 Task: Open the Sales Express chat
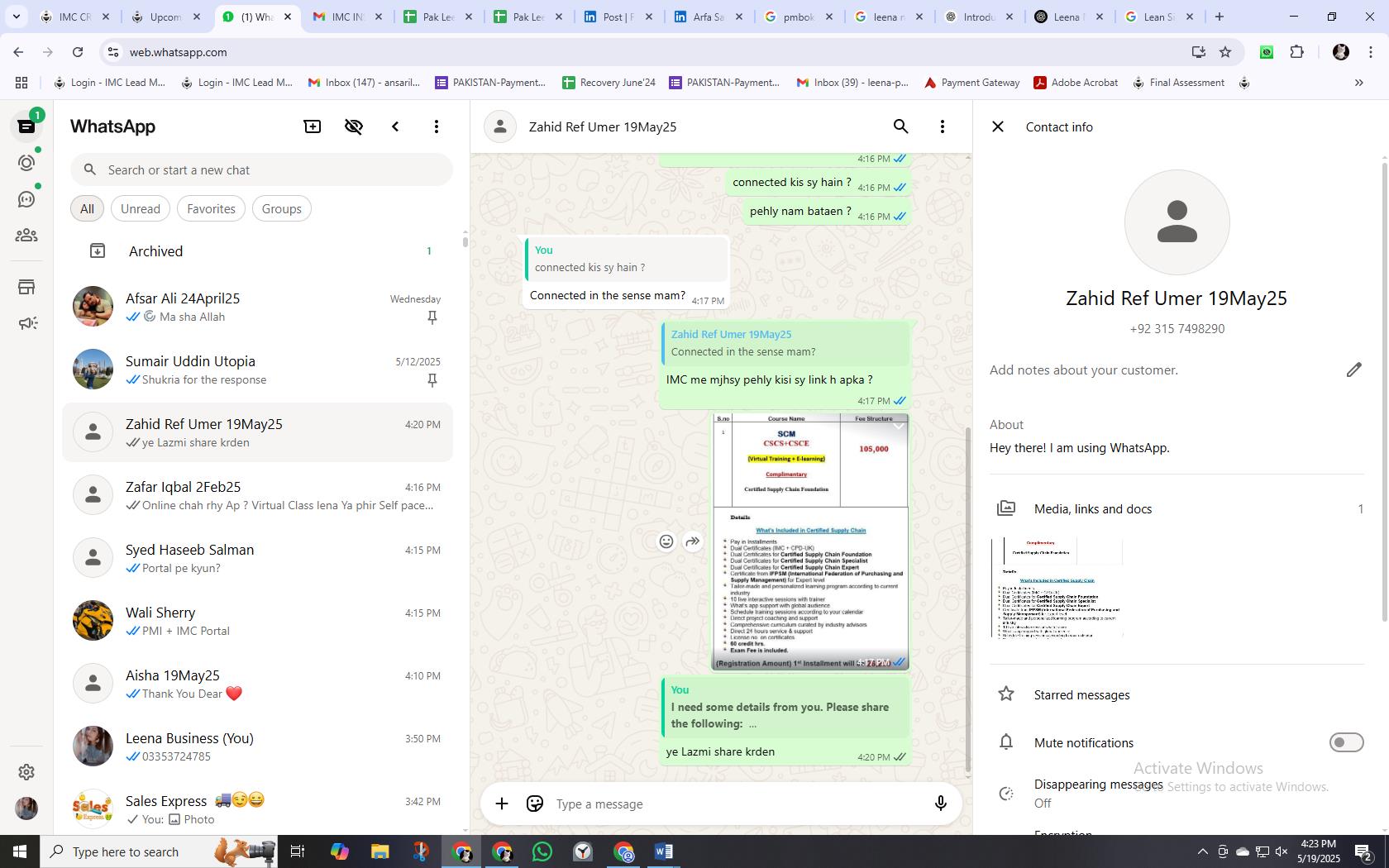click(x=258, y=809)
